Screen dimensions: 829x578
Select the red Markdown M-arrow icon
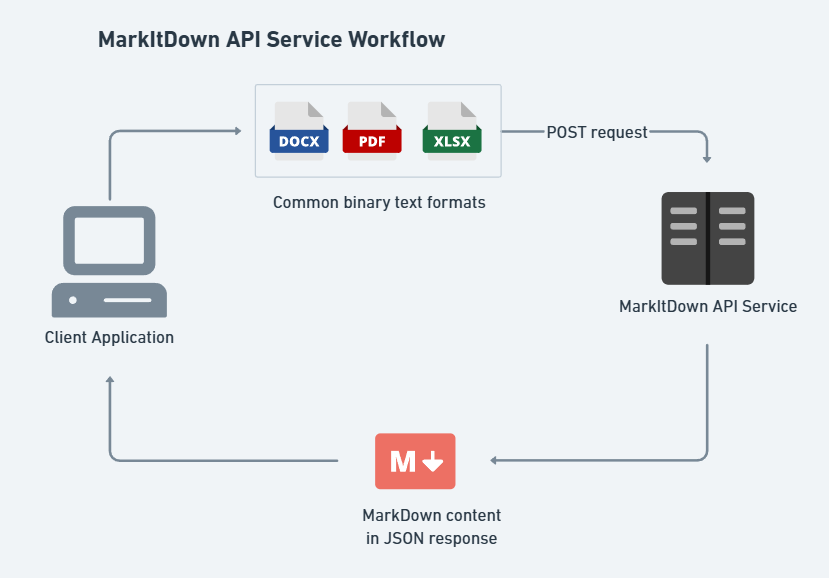point(415,461)
